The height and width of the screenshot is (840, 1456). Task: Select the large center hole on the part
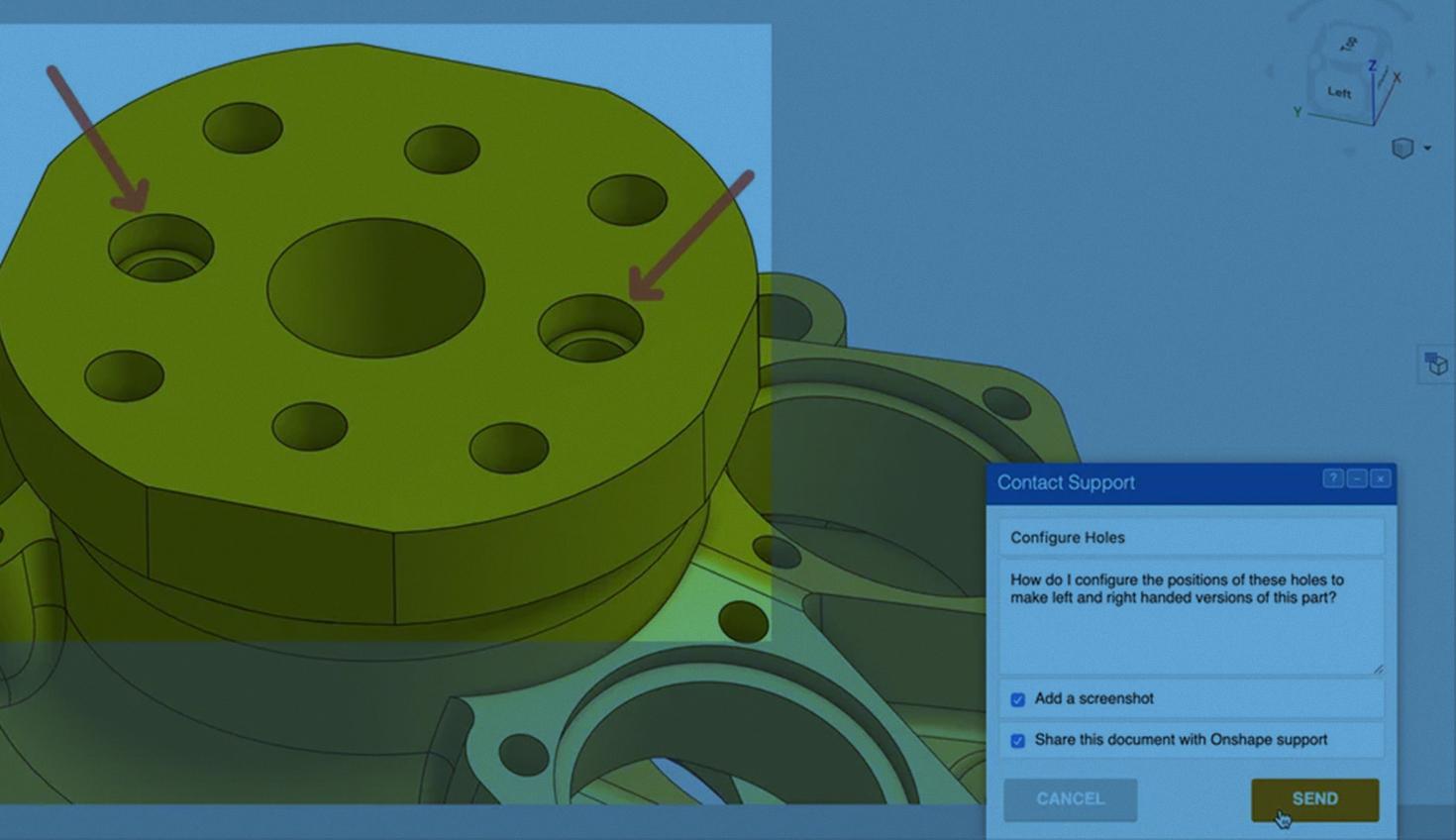(375, 287)
